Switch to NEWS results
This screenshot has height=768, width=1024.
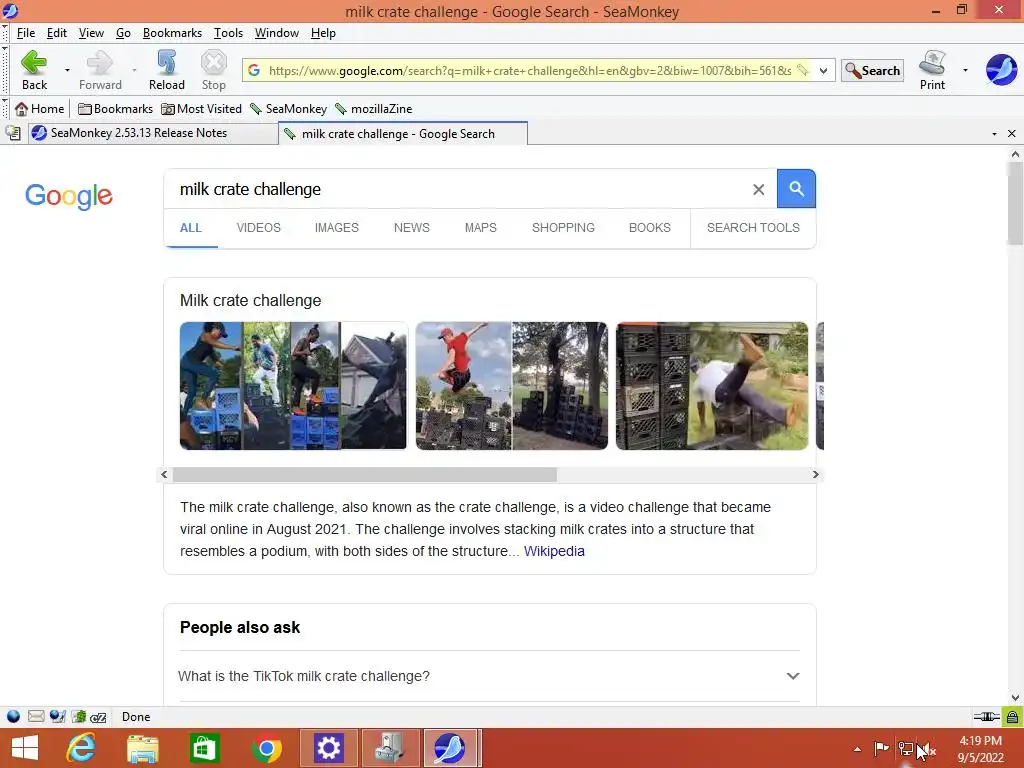coord(411,228)
